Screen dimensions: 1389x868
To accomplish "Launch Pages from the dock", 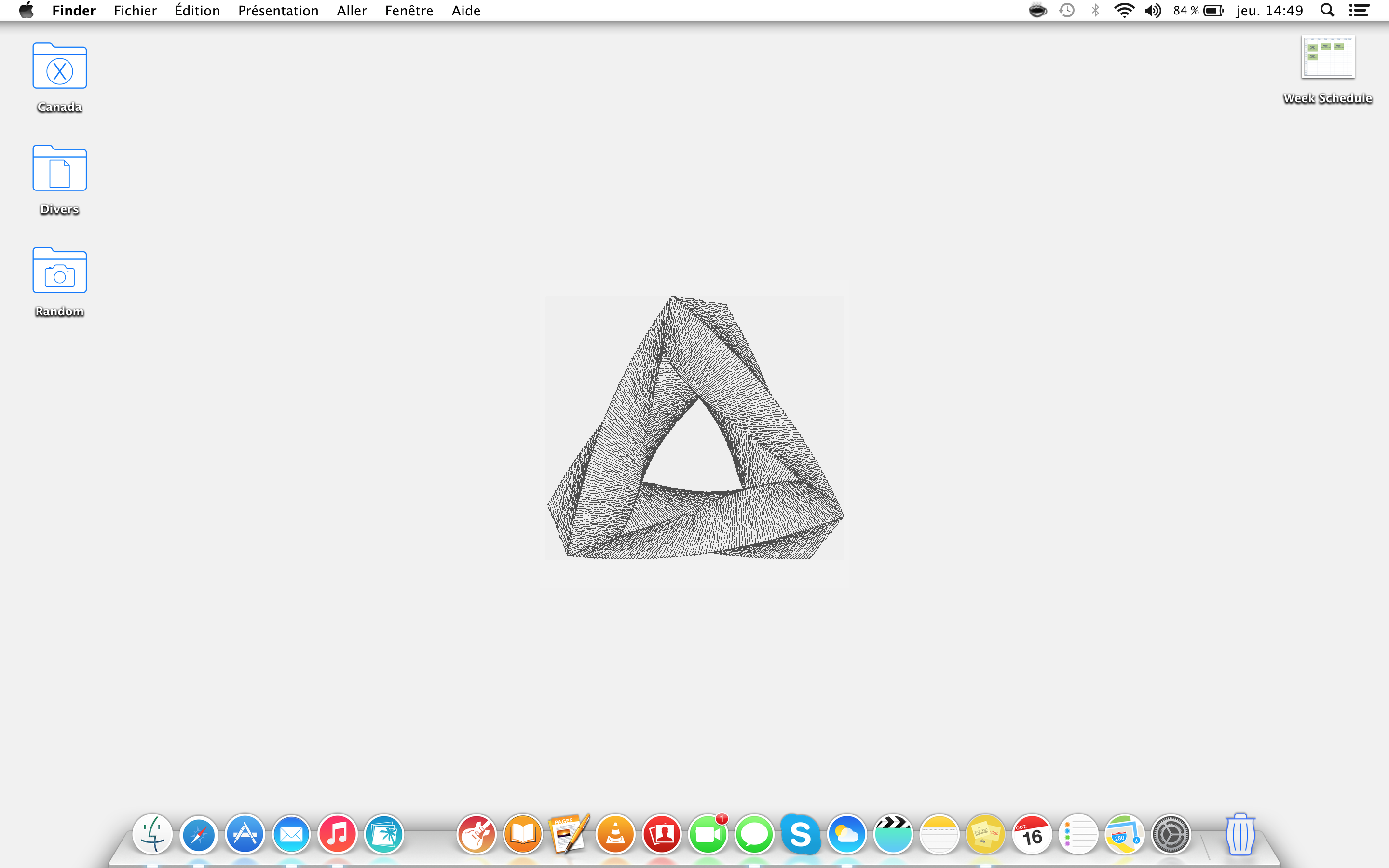I will pos(569,834).
